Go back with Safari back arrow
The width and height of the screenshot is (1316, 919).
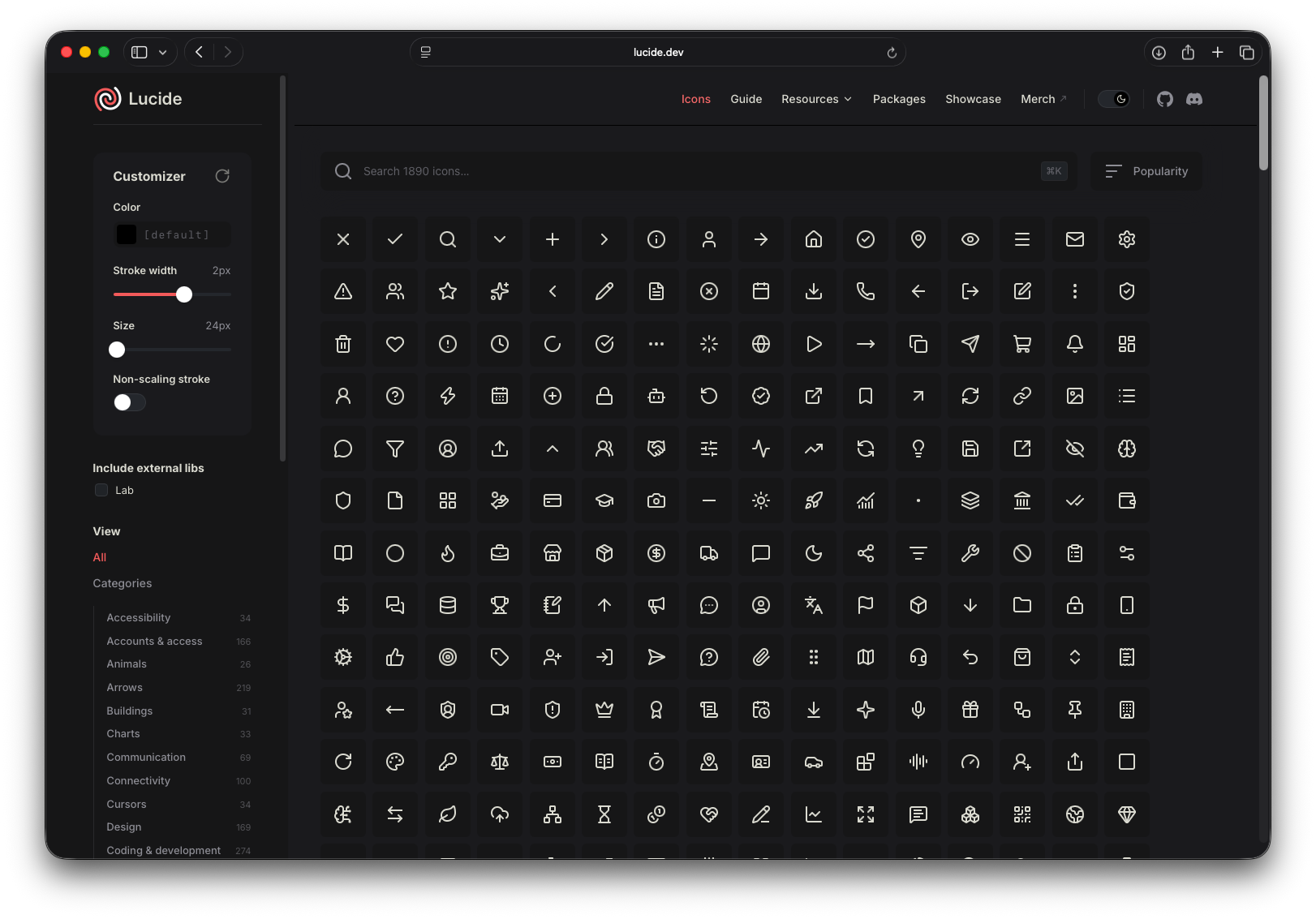[200, 52]
